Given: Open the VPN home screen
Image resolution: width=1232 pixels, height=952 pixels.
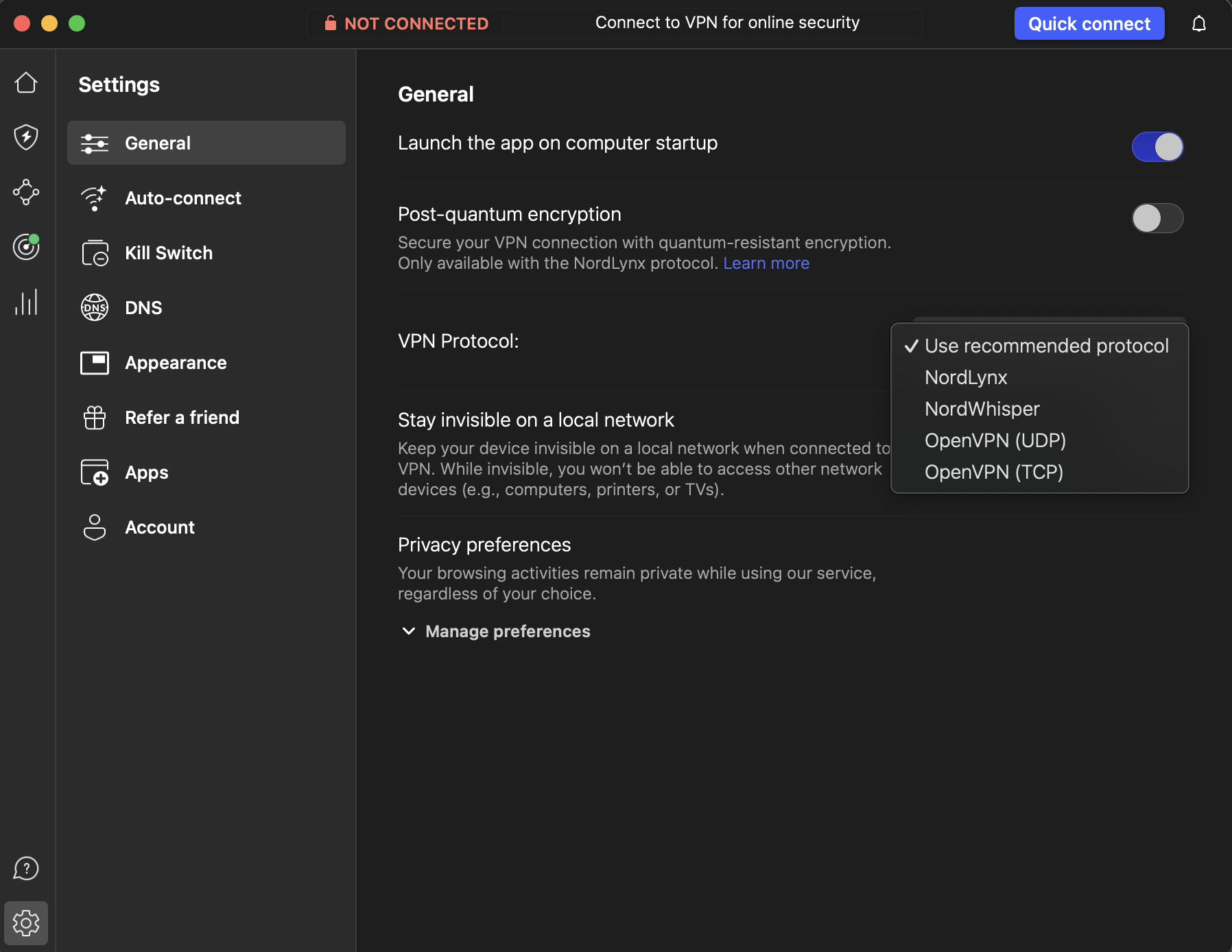Looking at the screenshot, I should (x=26, y=82).
